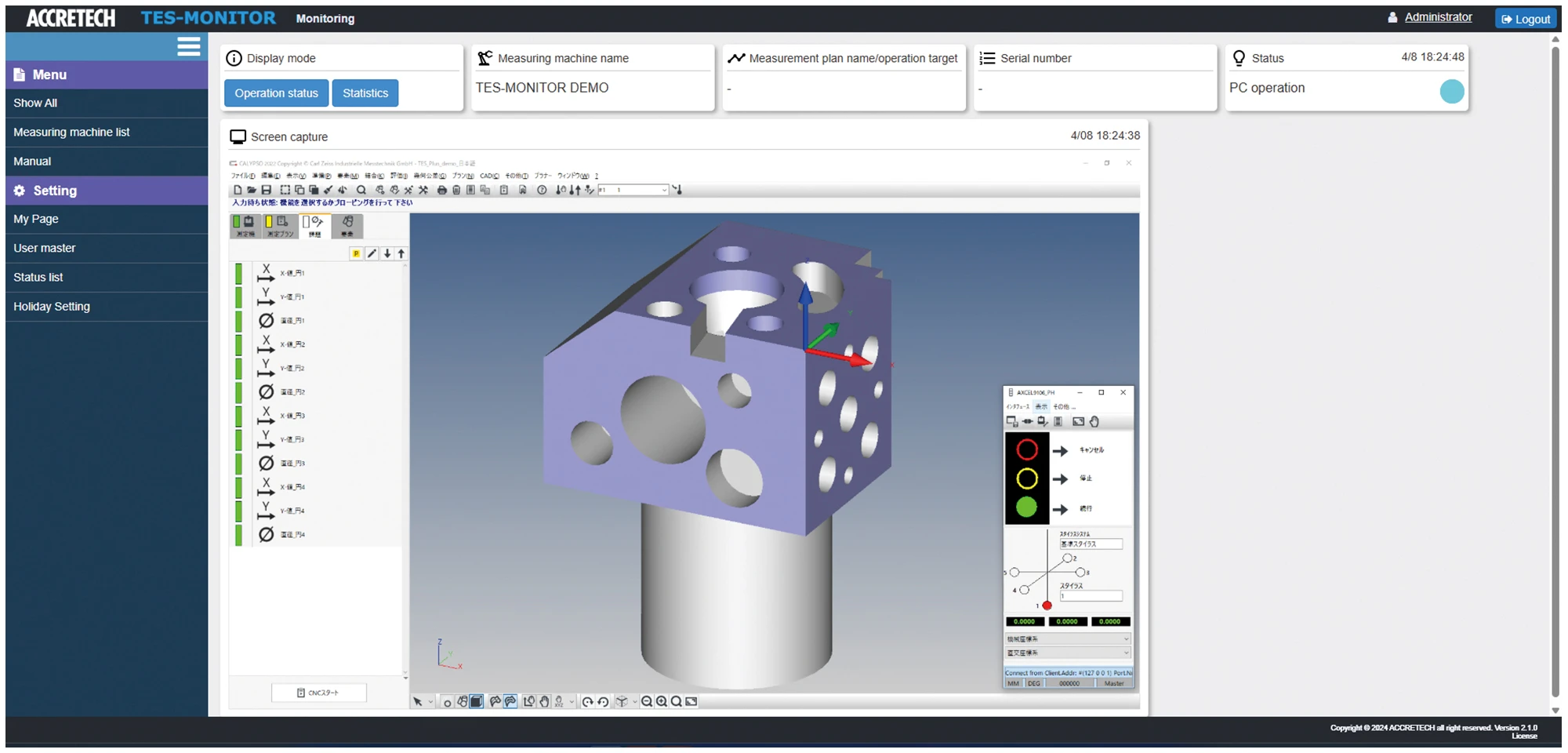Click the page vertical scrollbar
The height and width of the screenshot is (753, 1568).
pyautogui.click(x=1555, y=372)
